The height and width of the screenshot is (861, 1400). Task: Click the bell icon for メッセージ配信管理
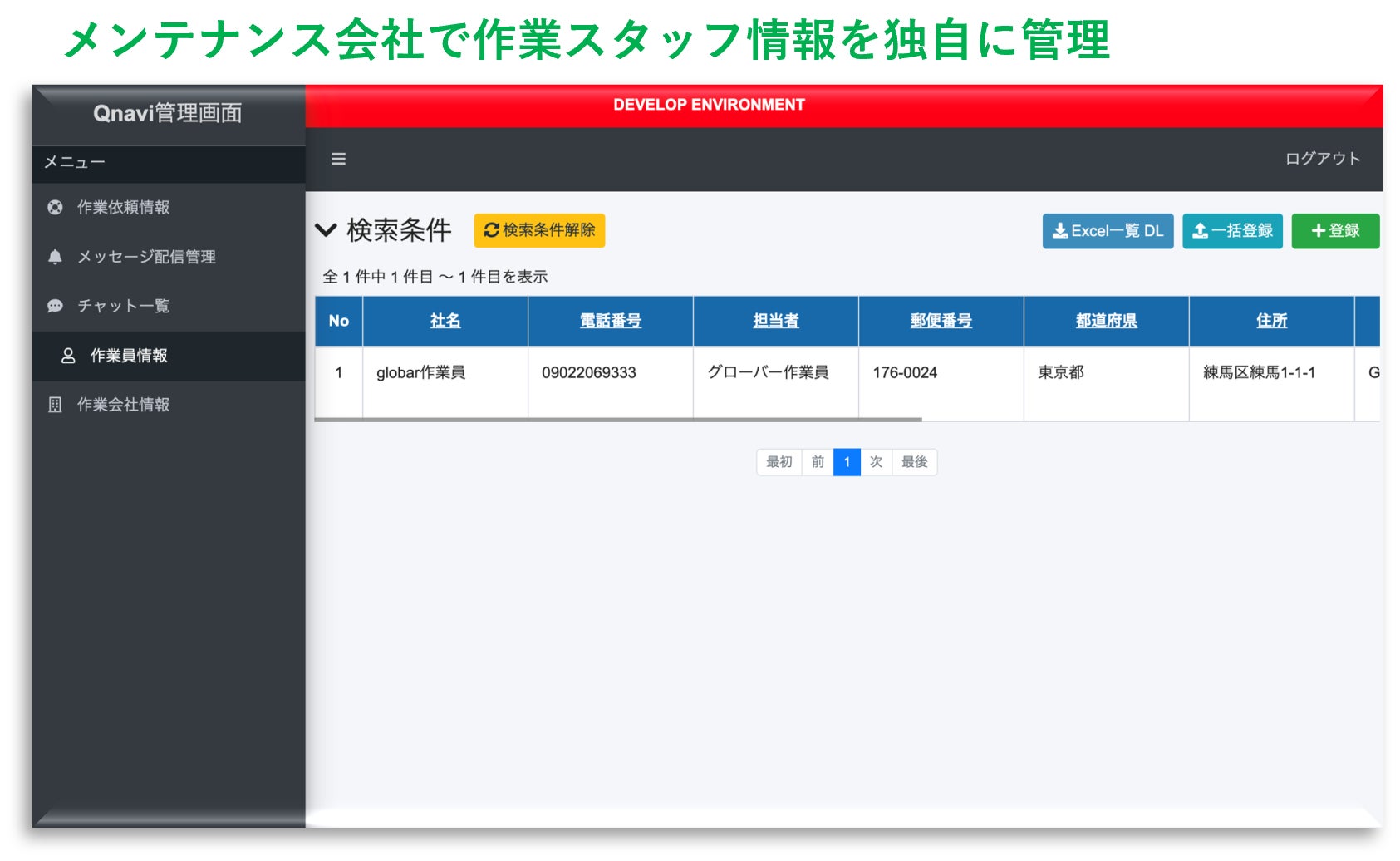point(55,257)
